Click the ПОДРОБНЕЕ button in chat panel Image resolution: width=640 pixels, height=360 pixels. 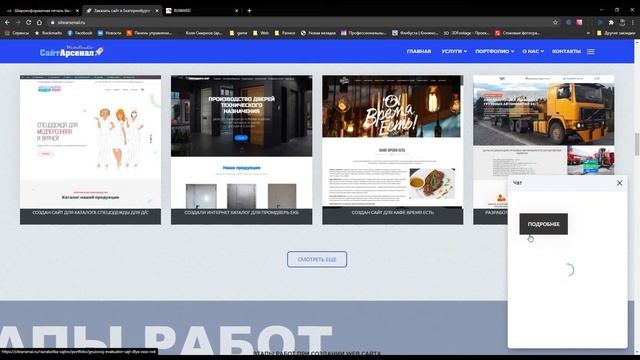(x=543, y=224)
